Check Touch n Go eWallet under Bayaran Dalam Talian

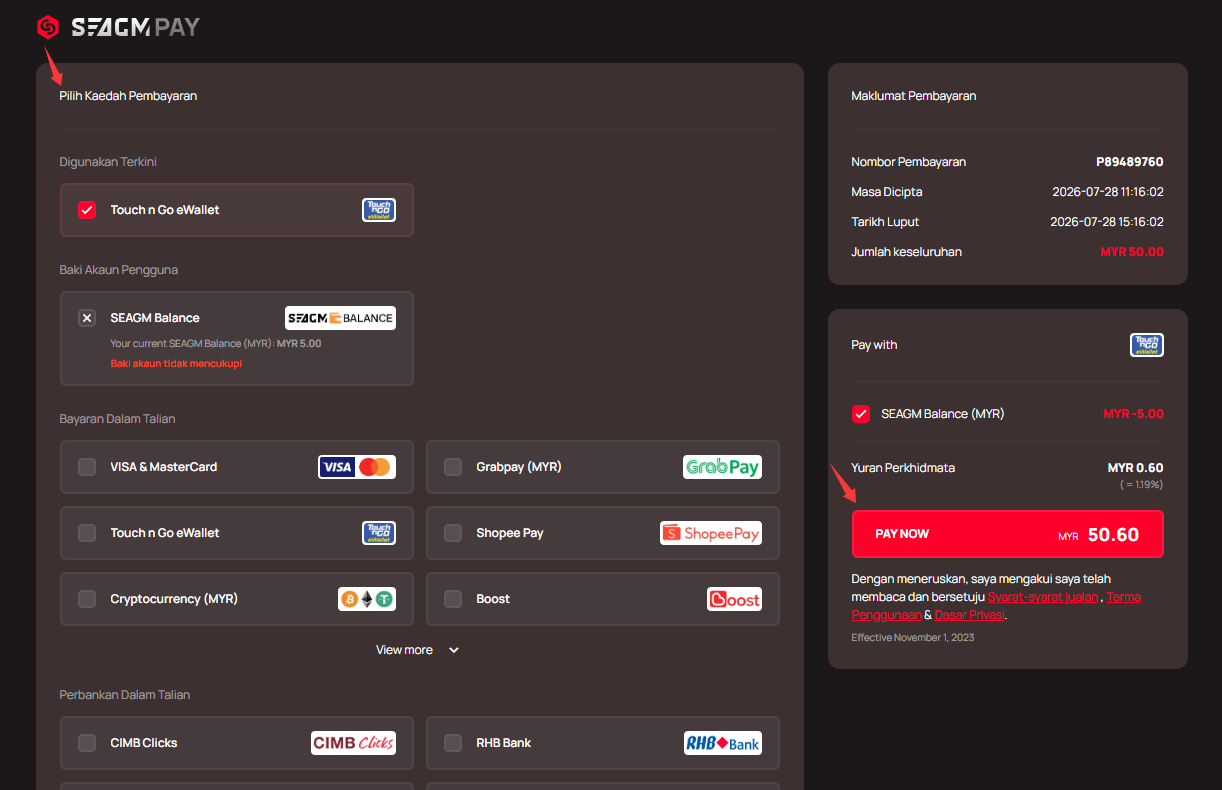[x=87, y=533]
